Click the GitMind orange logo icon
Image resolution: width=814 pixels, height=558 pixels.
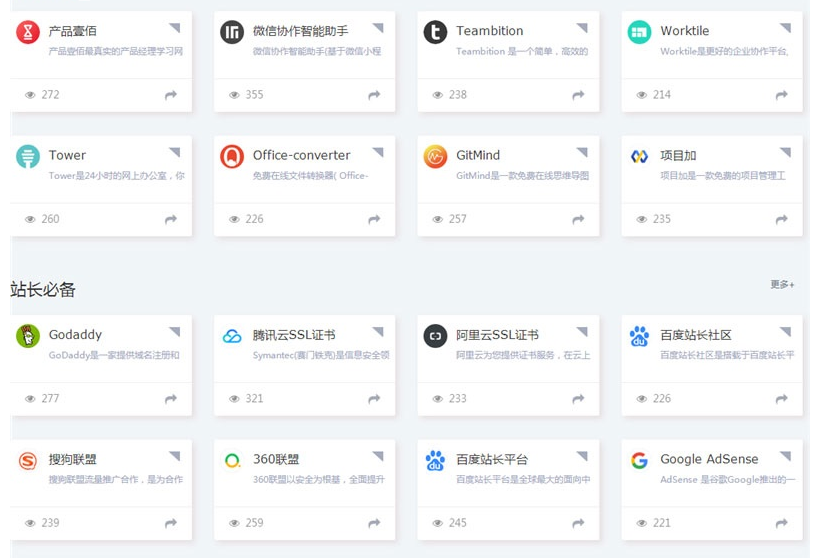[436, 156]
